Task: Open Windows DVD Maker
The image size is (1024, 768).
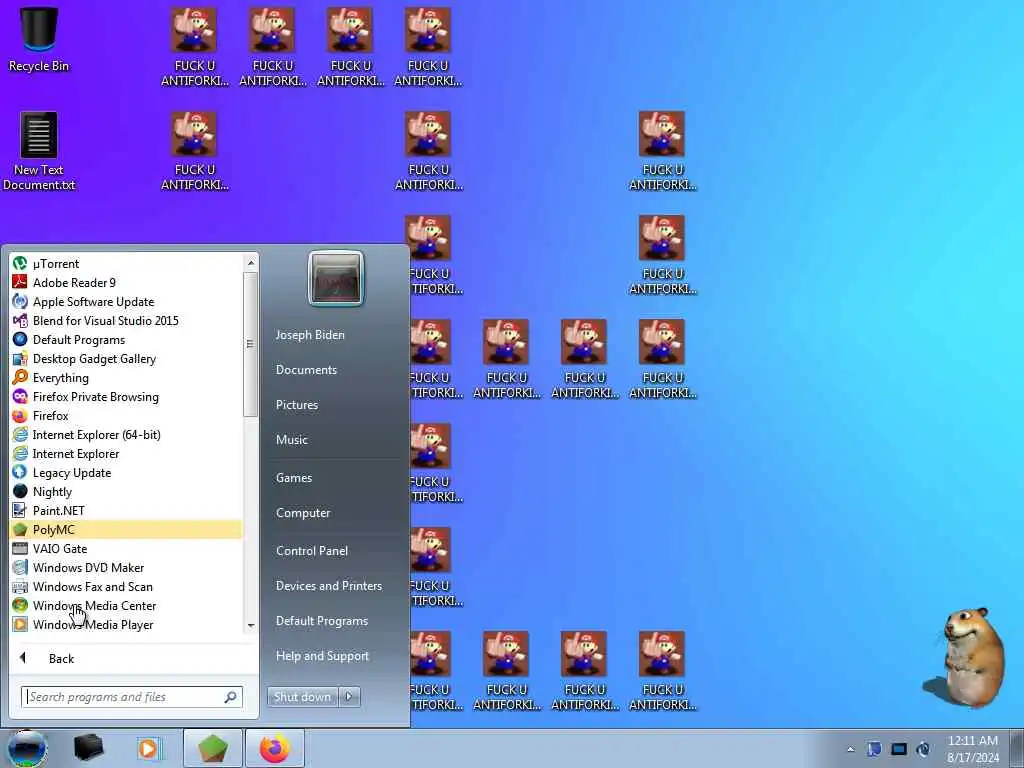Action: [x=126, y=568]
